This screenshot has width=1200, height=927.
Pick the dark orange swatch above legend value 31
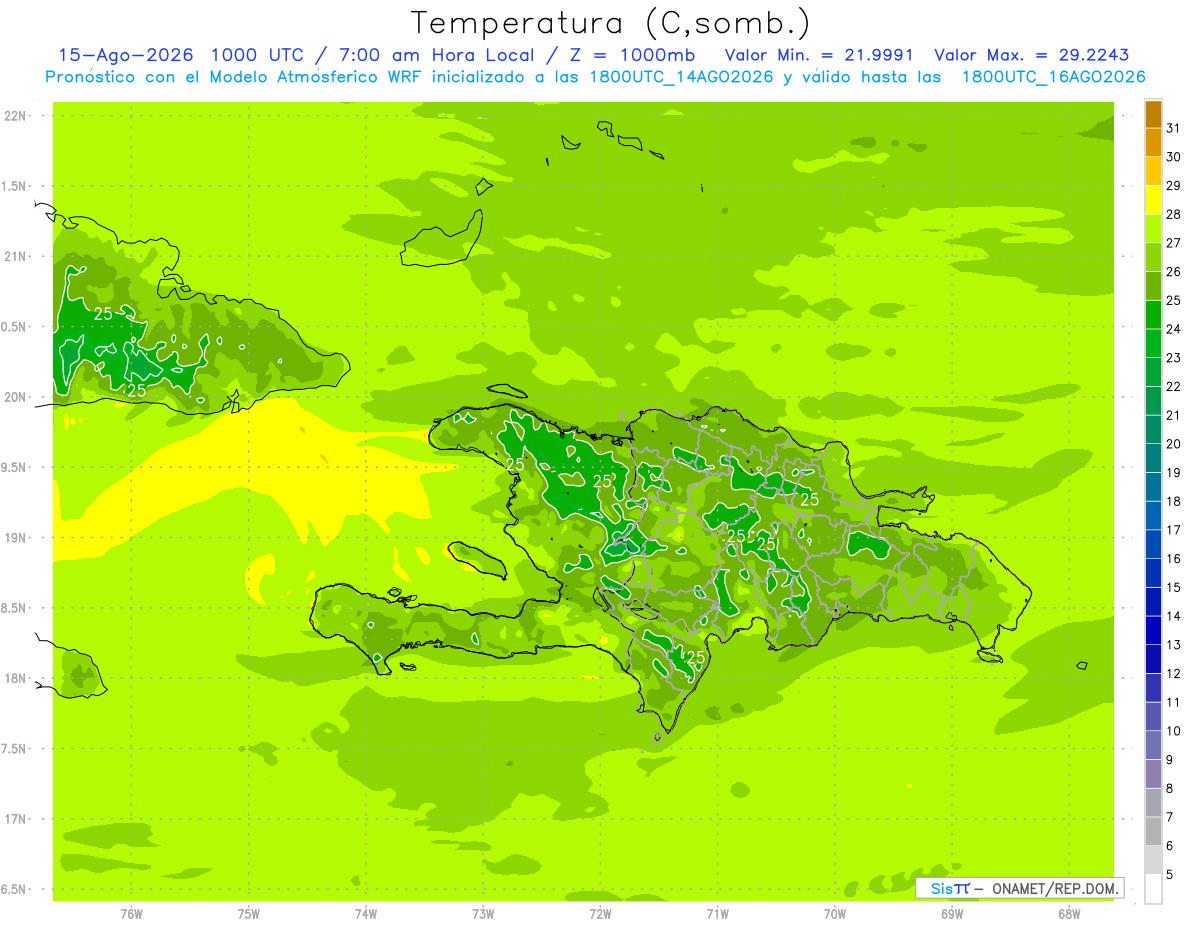click(x=1153, y=115)
